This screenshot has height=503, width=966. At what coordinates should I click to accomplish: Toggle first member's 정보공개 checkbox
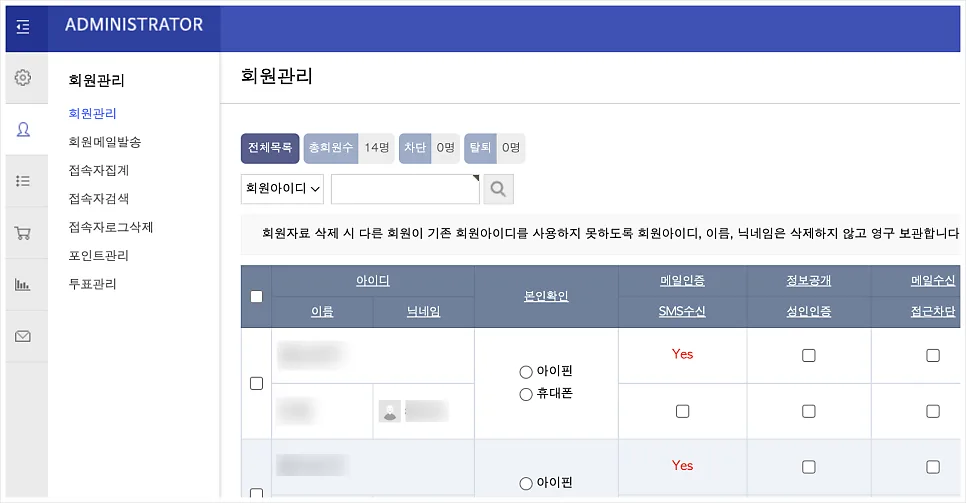(x=809, y=356)
